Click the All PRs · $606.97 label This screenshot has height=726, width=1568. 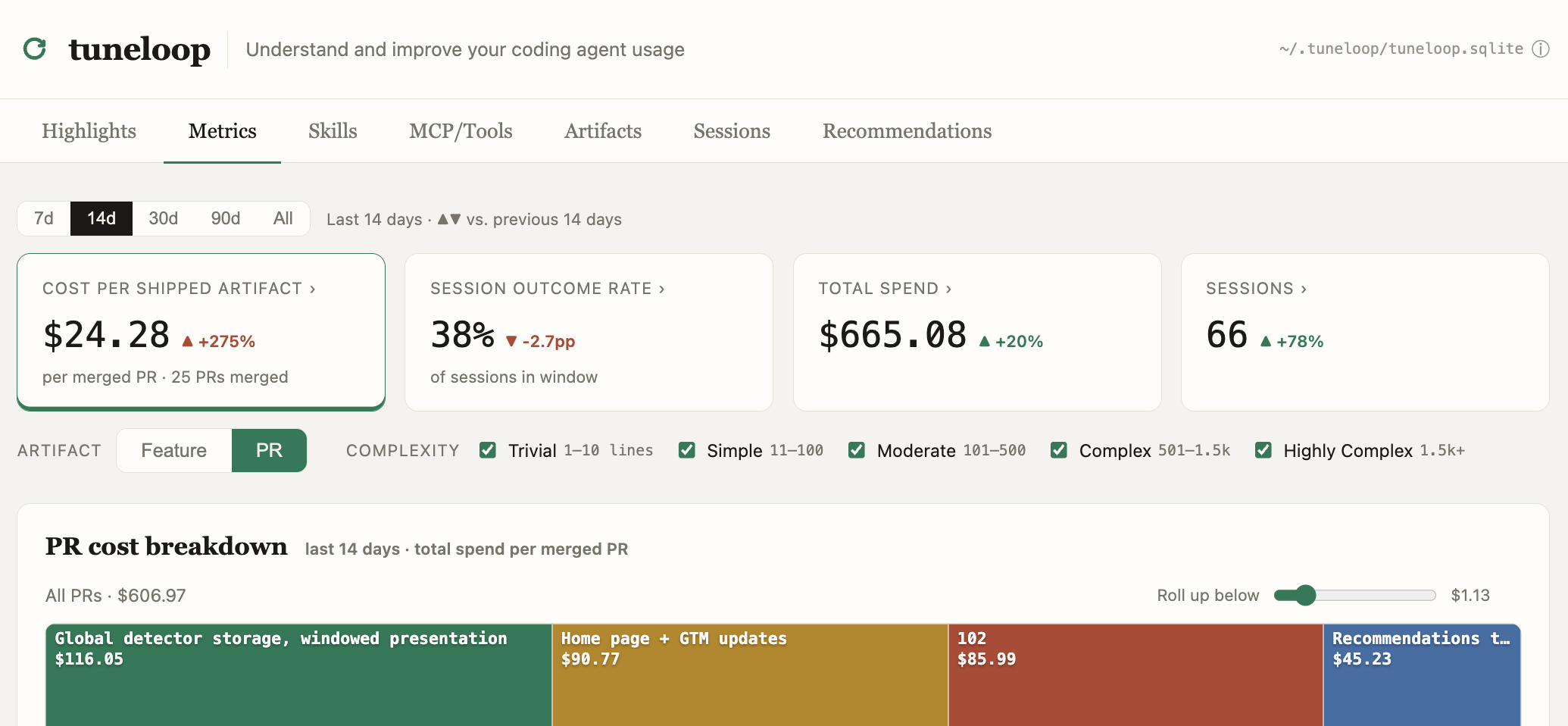coord(115,596)
